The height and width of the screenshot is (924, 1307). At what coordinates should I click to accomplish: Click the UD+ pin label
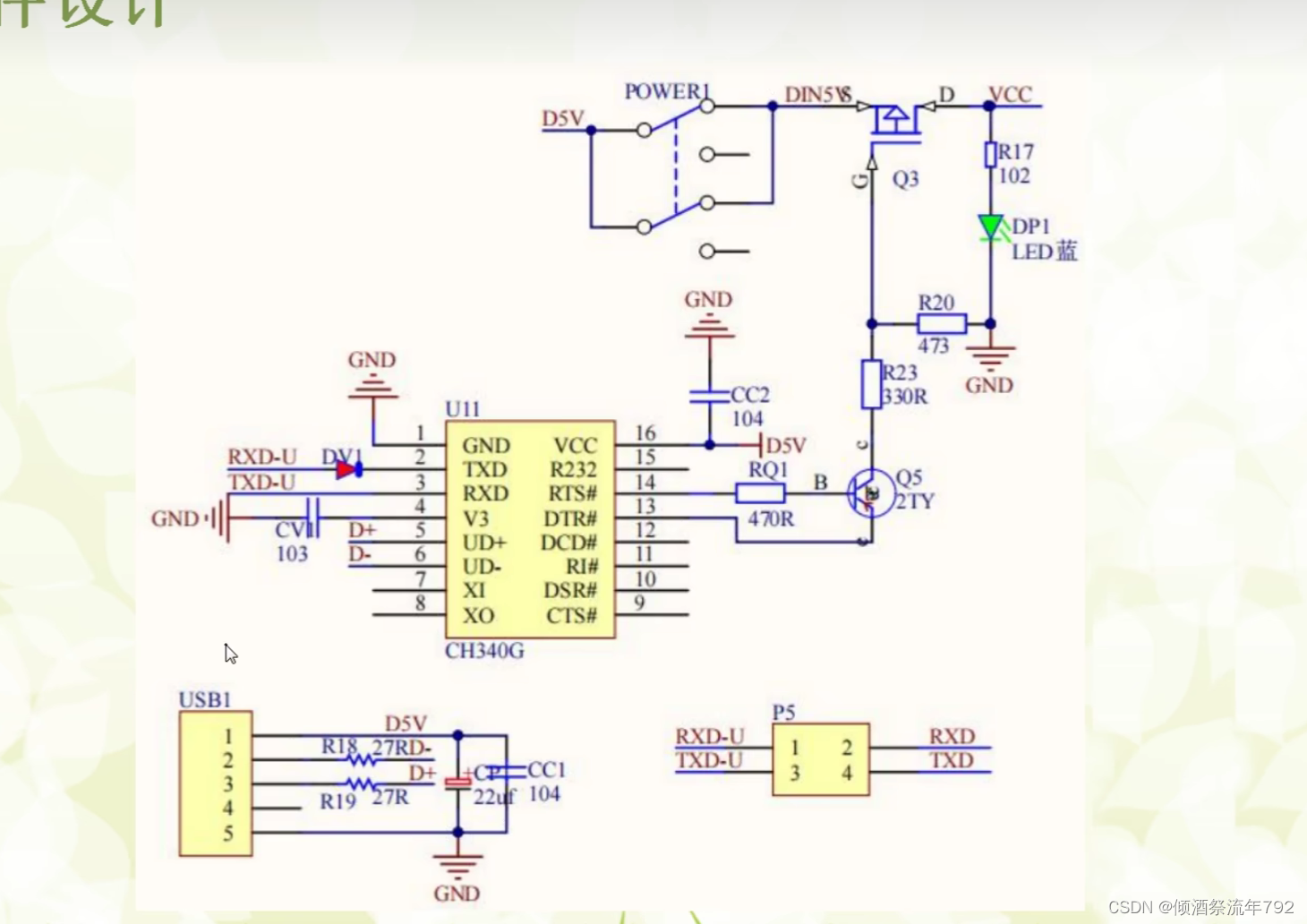click(x=484, y=543)
